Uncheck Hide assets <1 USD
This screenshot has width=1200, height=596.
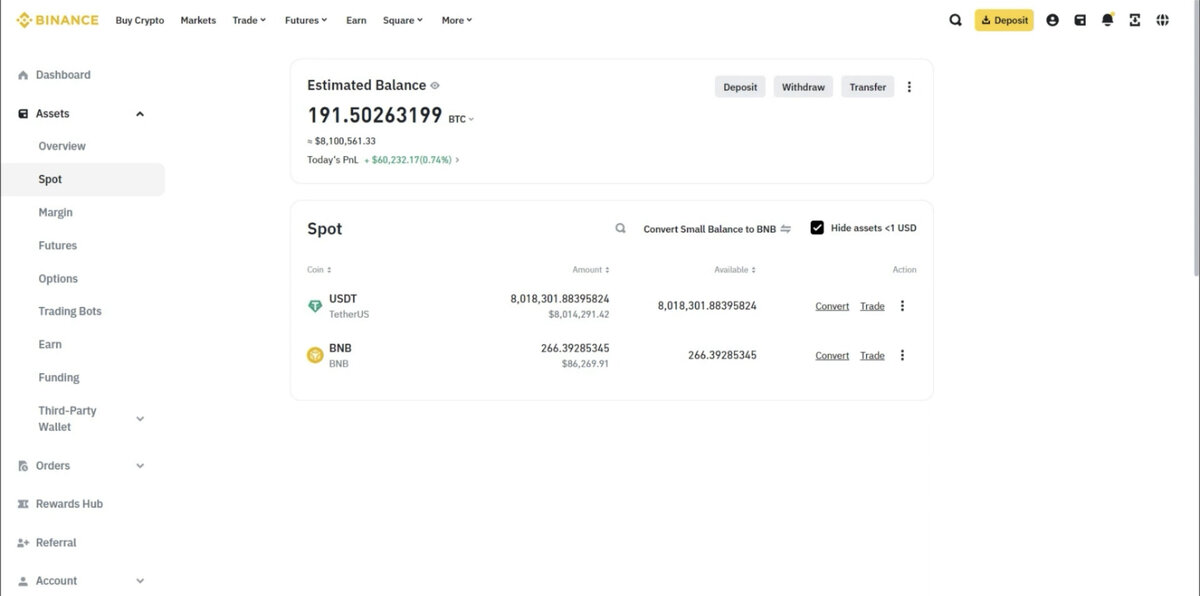point(817,228)
